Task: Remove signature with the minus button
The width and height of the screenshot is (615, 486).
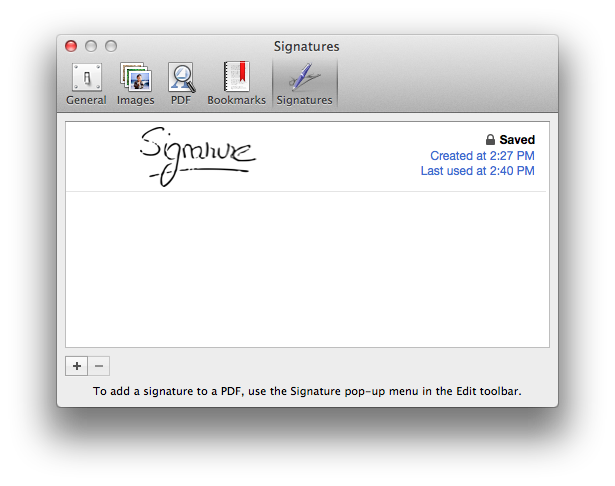Action: (x=99, y=366)
